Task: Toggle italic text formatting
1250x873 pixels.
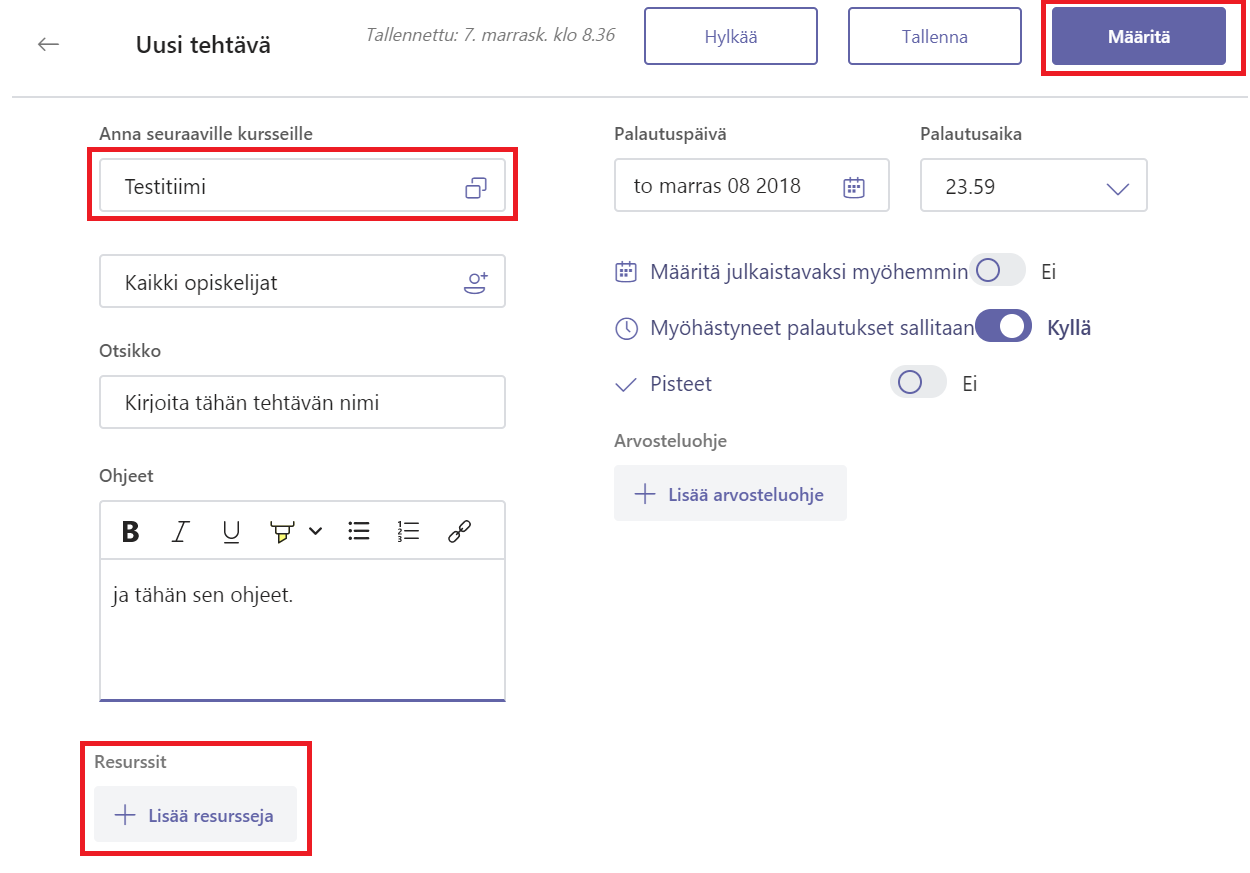Action: pyautogui.click(x=180, y=531)
